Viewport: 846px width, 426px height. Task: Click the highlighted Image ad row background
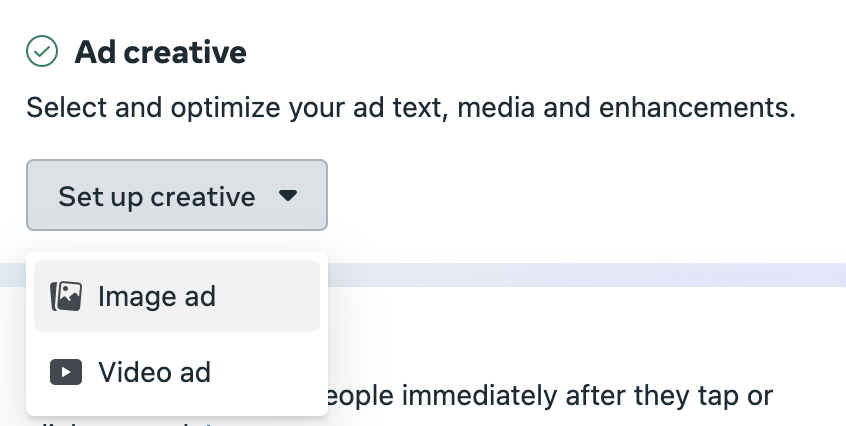pos(268,296)
